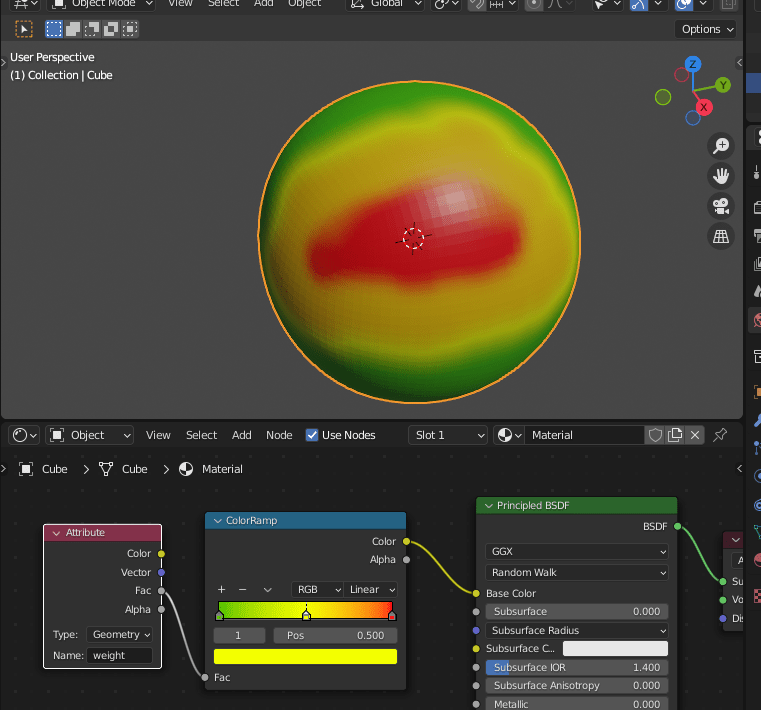Open the Attribute Type Geometry dropdown
The image size is (761, 710).
[x=119, y=634]
